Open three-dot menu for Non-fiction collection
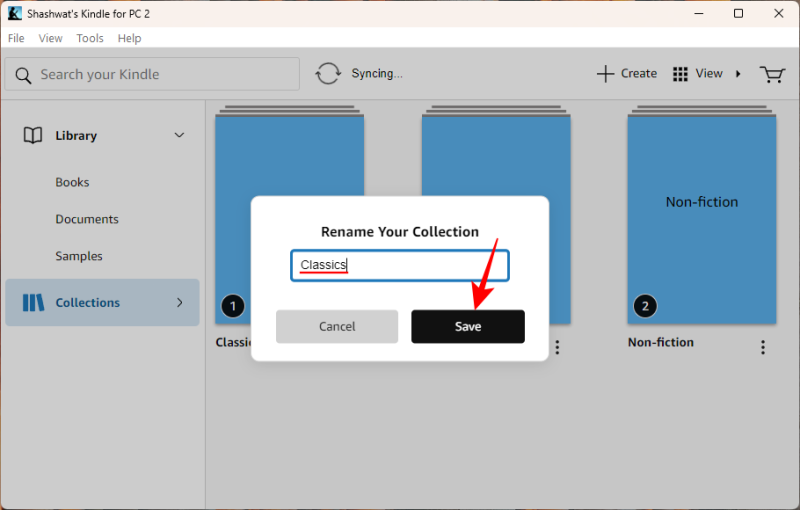 tap(763, 347)
